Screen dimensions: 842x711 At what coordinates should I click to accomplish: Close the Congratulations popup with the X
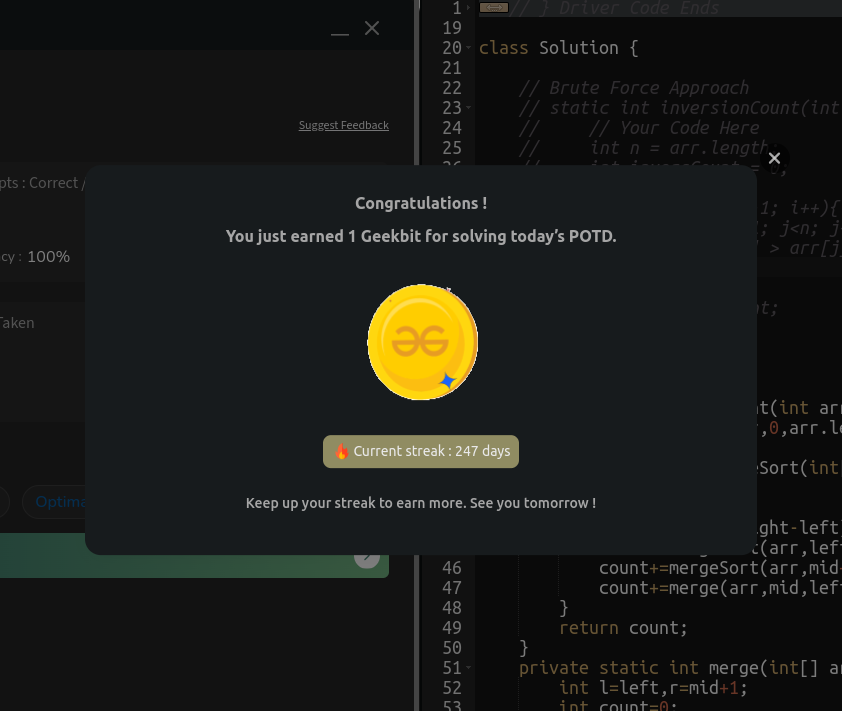click(x=774, y=158)
